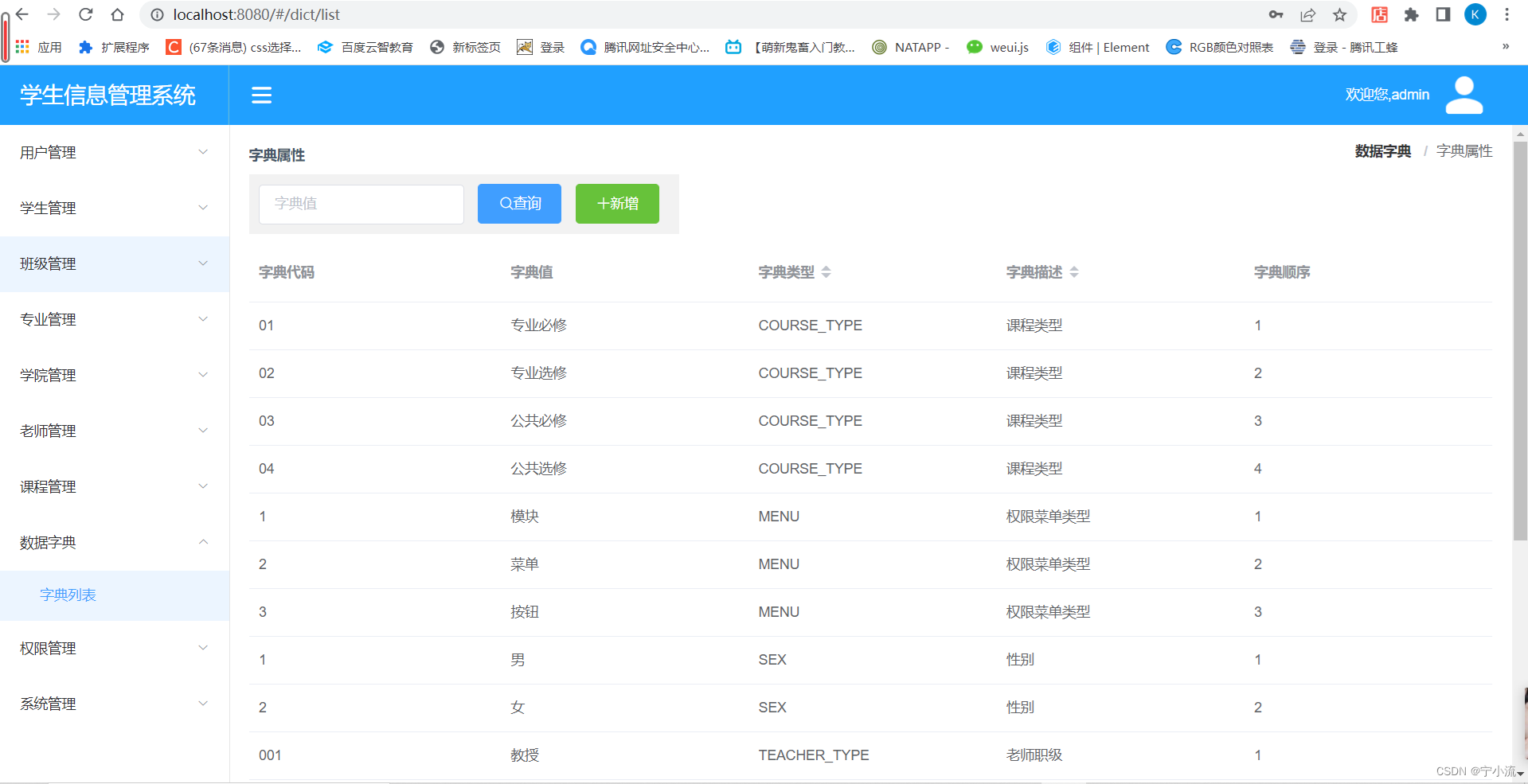1528x784 pixels.
Task: Click the 专业选修 cell
Action: [538, 373]
